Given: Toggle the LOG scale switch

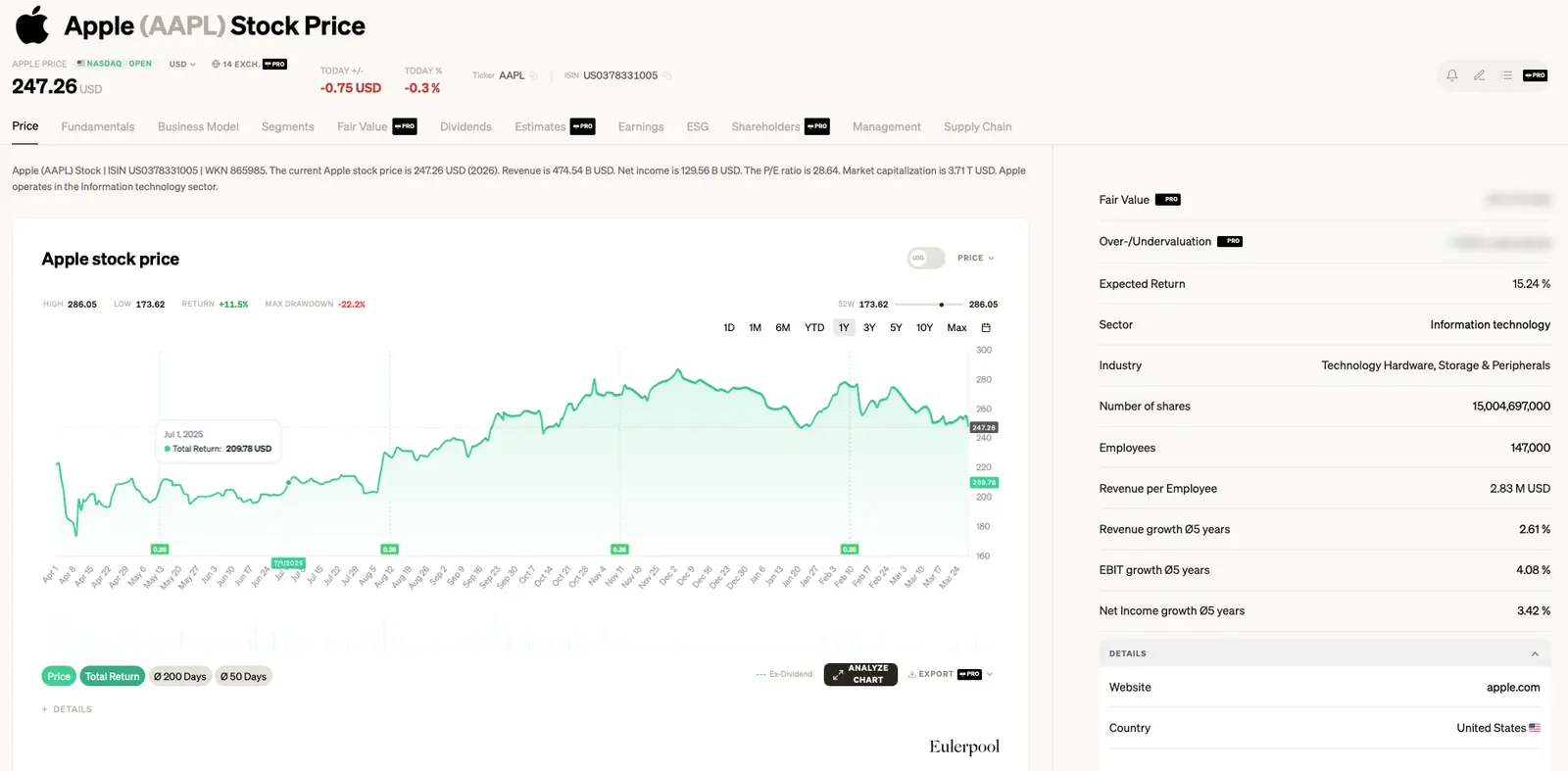Looking at the screenshot, I should pyautogui.click(x=925, y=258).
